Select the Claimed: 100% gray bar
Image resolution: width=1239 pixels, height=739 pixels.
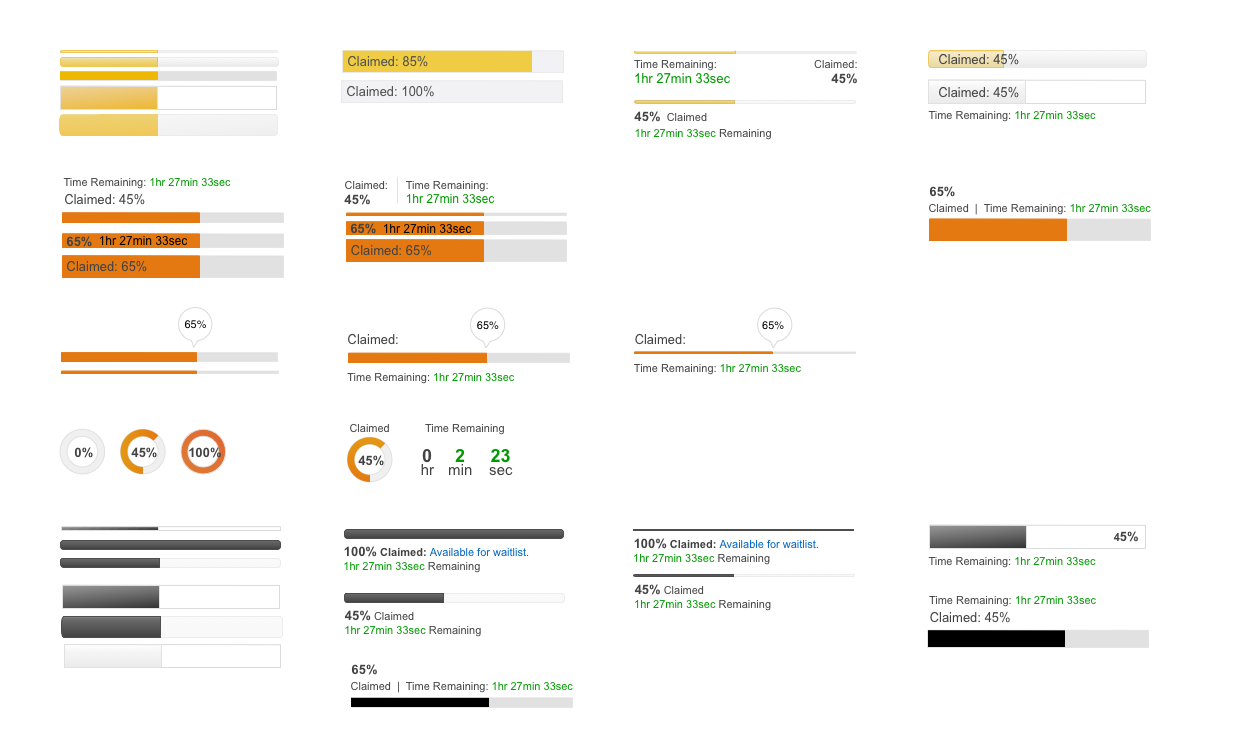pyautogui.click(x=452, y=91)
